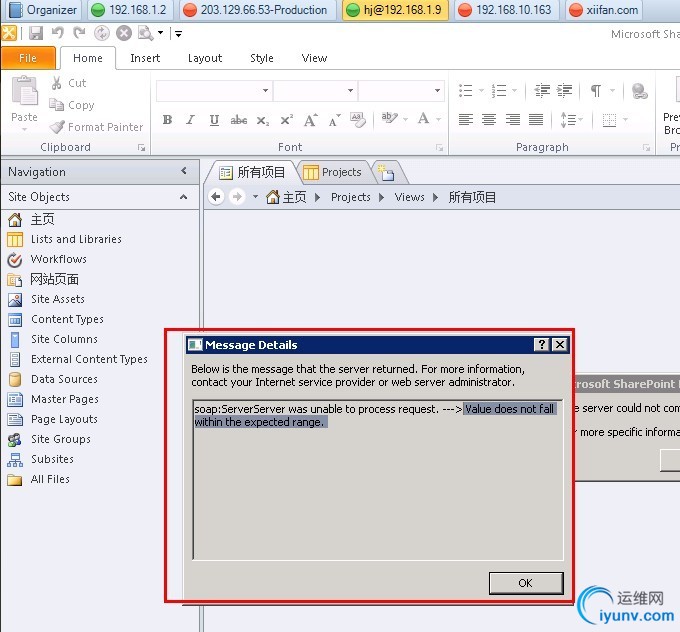
Task: Click the increase indent icon
Action: [564, 91]
